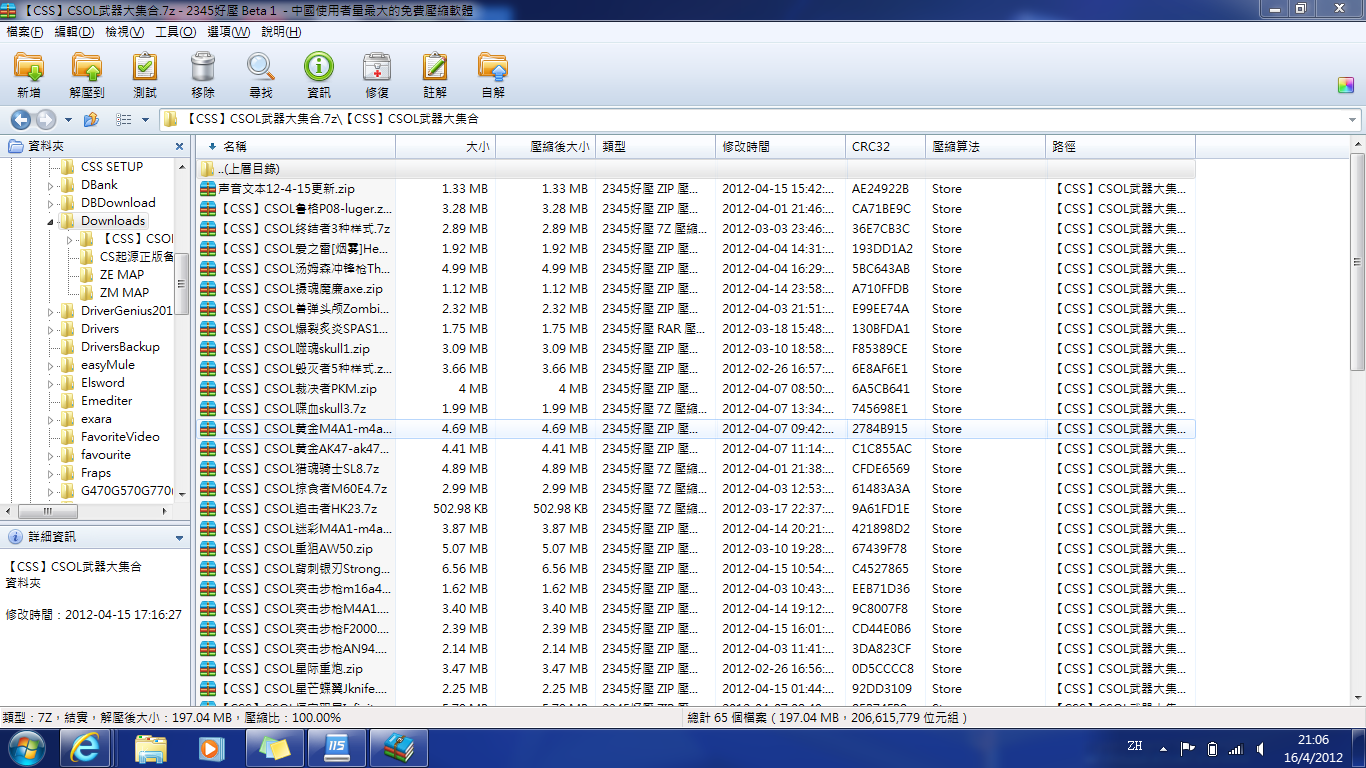Click the 測試 (Test) toolbar icon
The image size is (1366, 768).
tap(145, 67)
